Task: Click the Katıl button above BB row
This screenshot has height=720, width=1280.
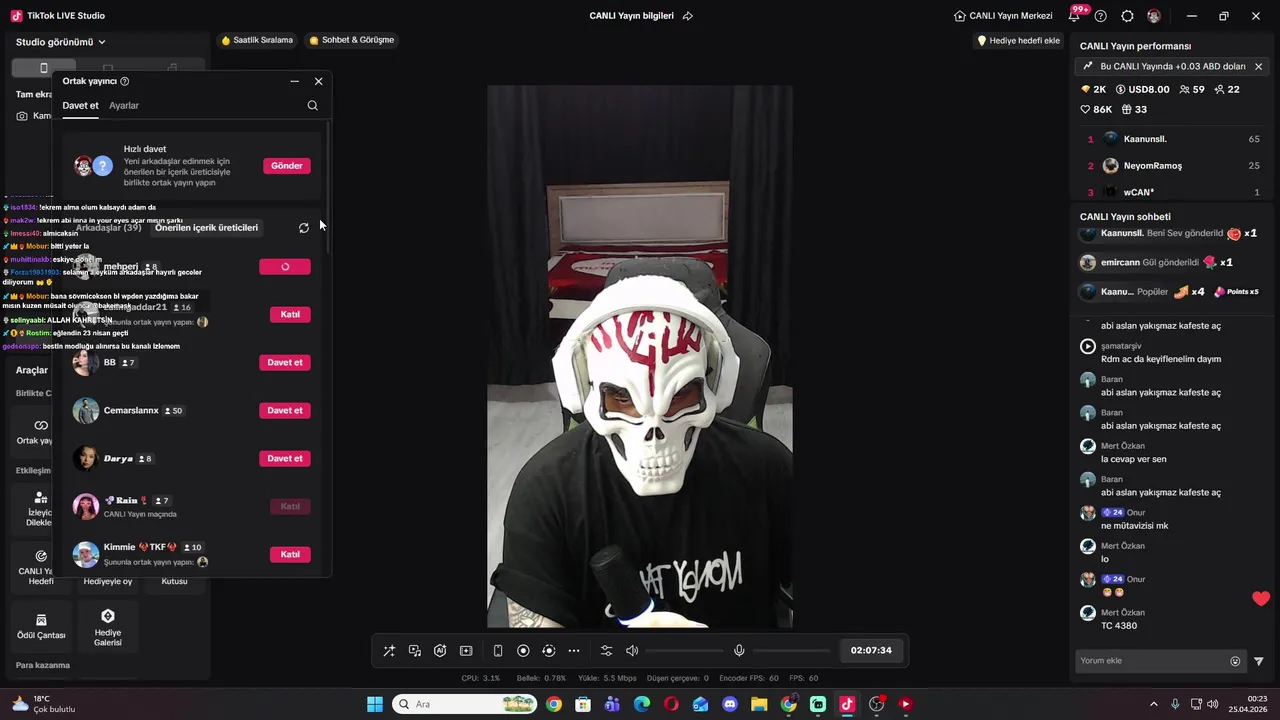Action: [x=290, y=314]
